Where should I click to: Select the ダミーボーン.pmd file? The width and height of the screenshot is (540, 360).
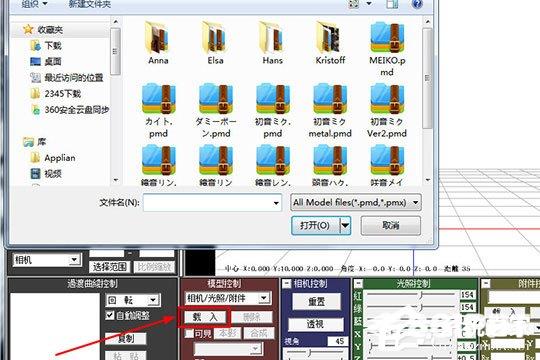(x=216, y=110)
